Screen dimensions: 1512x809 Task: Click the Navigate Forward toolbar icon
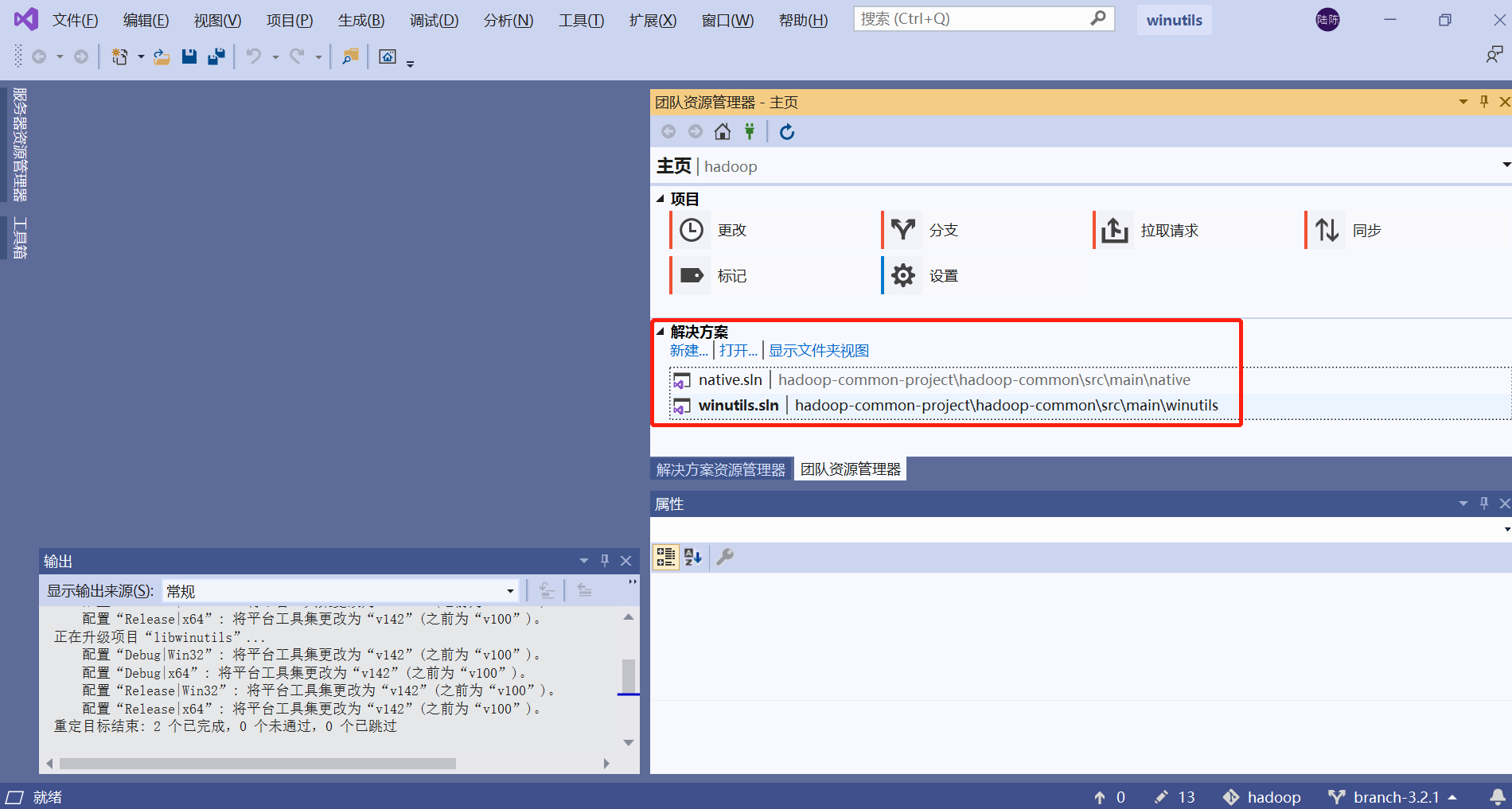pyautogui.click(x=81, y=56)
